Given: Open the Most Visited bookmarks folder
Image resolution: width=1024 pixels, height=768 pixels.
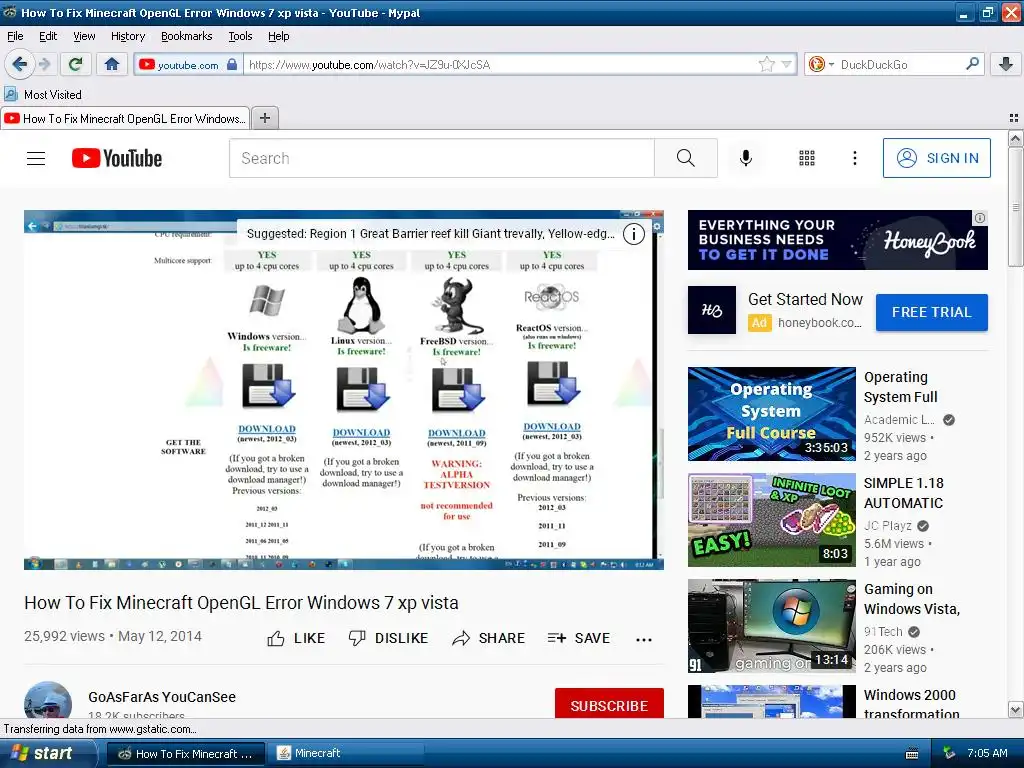Looking at the screenshot, I should click(43, 95).
